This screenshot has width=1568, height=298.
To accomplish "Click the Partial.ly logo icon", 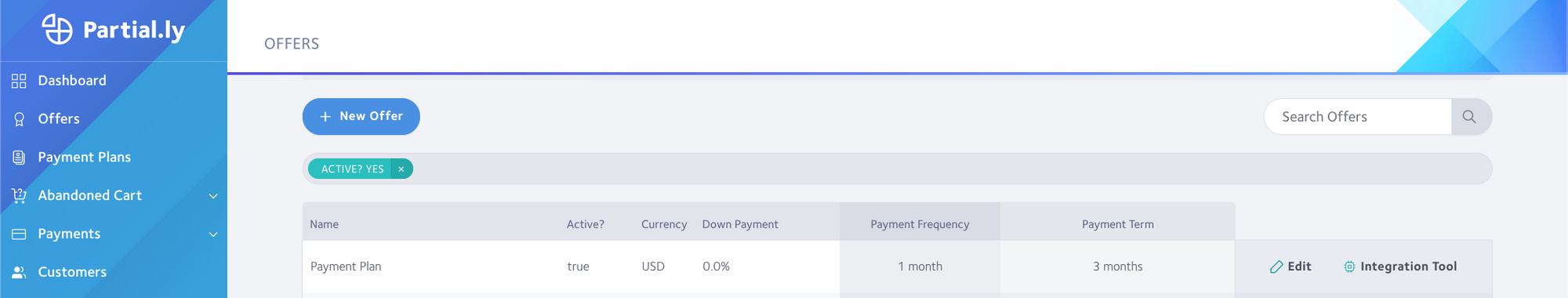I will pos(57,29).
